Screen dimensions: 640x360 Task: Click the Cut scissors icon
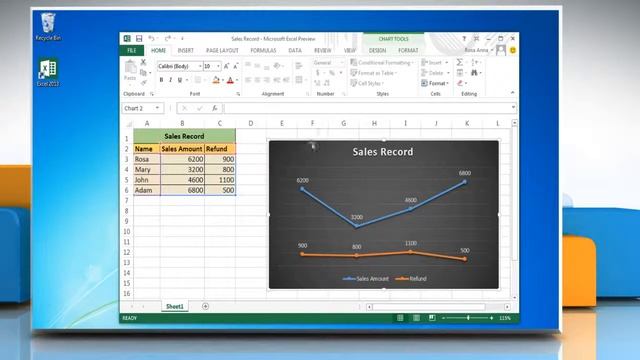pyautogui.click(x=143, y=62)
